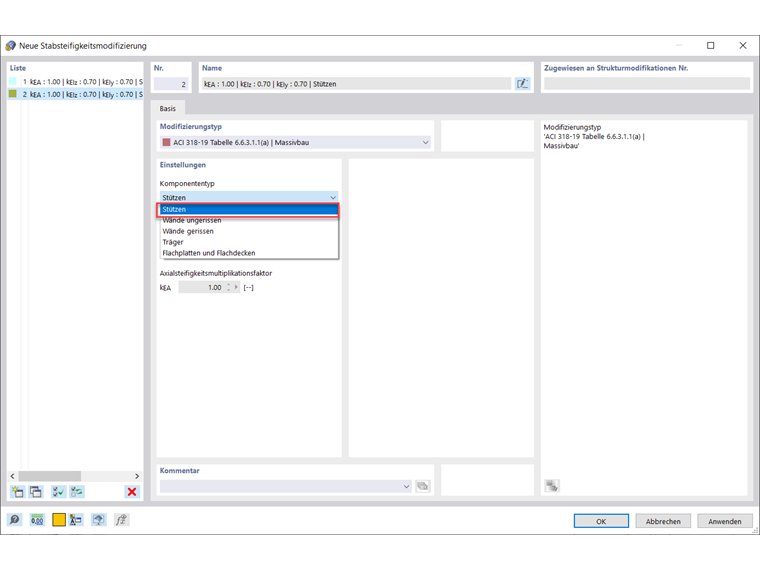
Task: Open the object color assignment icon
Action: 76,520
